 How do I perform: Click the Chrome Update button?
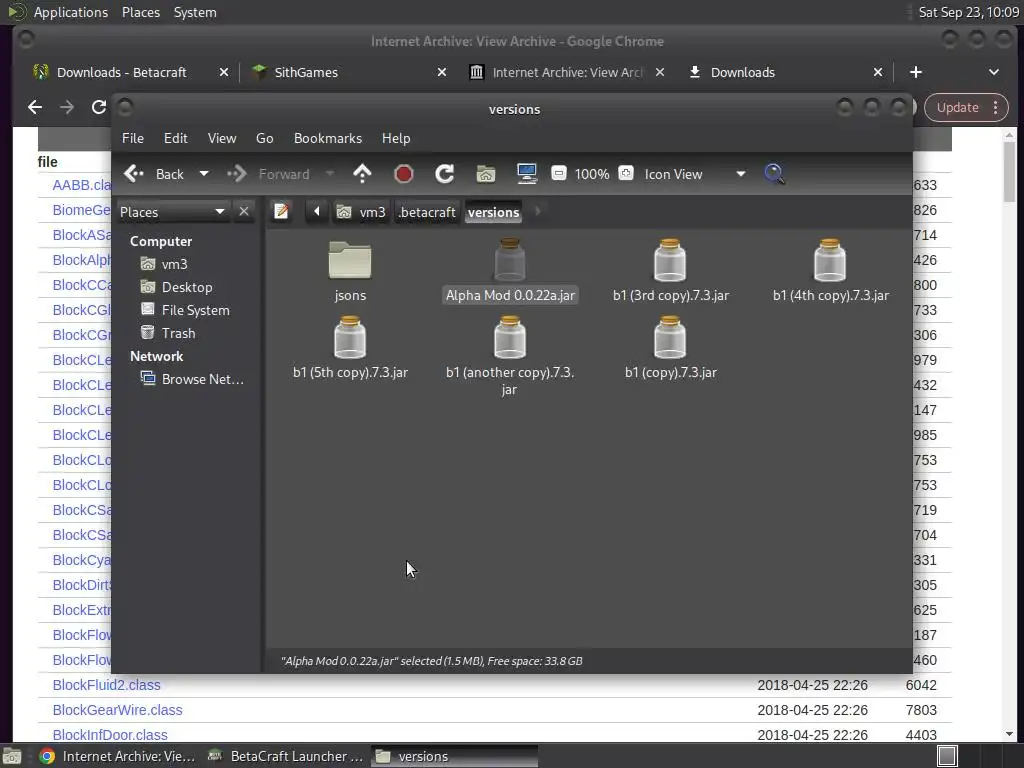tap(957, 108)
